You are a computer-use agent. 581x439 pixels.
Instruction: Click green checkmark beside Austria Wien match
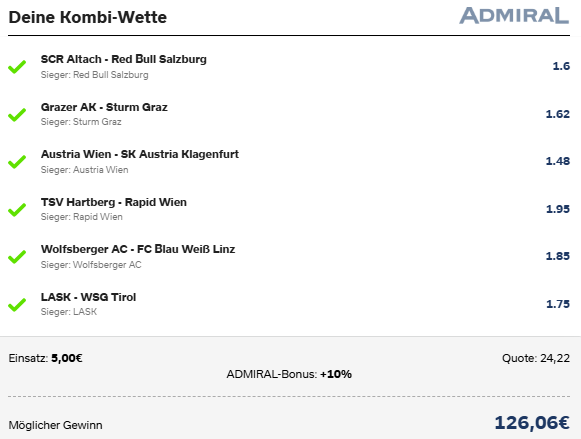coord(17,162)
